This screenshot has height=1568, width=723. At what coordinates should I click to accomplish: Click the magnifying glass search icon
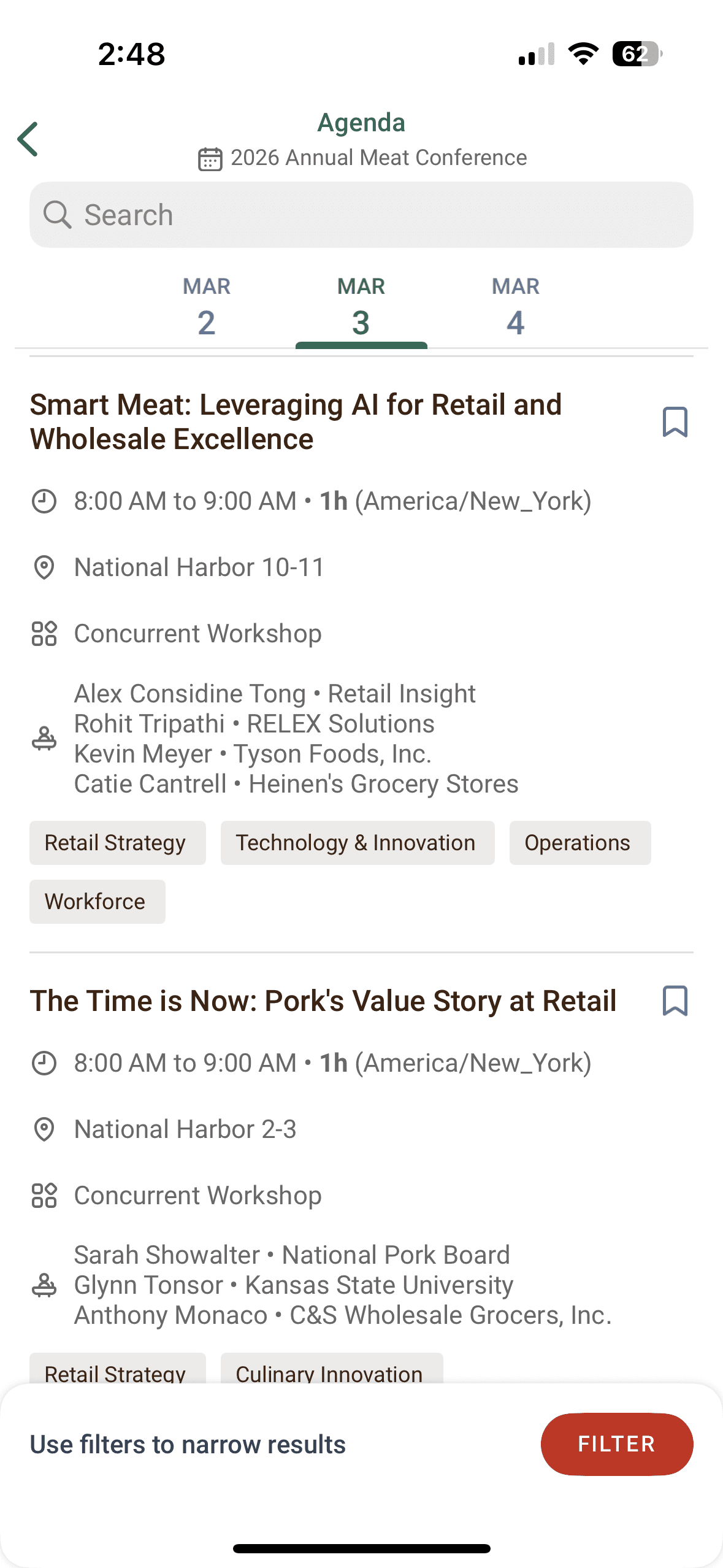(58, 215)
